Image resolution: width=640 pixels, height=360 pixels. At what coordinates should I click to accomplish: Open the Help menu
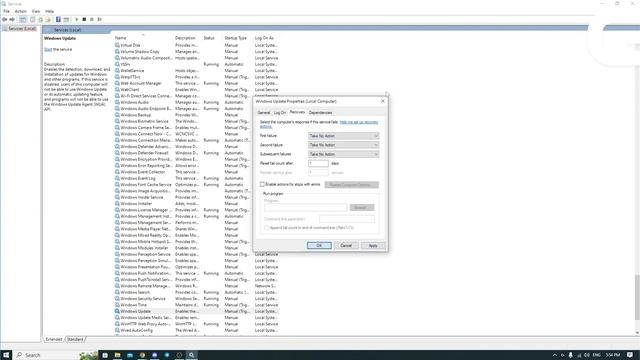point(49,11)
